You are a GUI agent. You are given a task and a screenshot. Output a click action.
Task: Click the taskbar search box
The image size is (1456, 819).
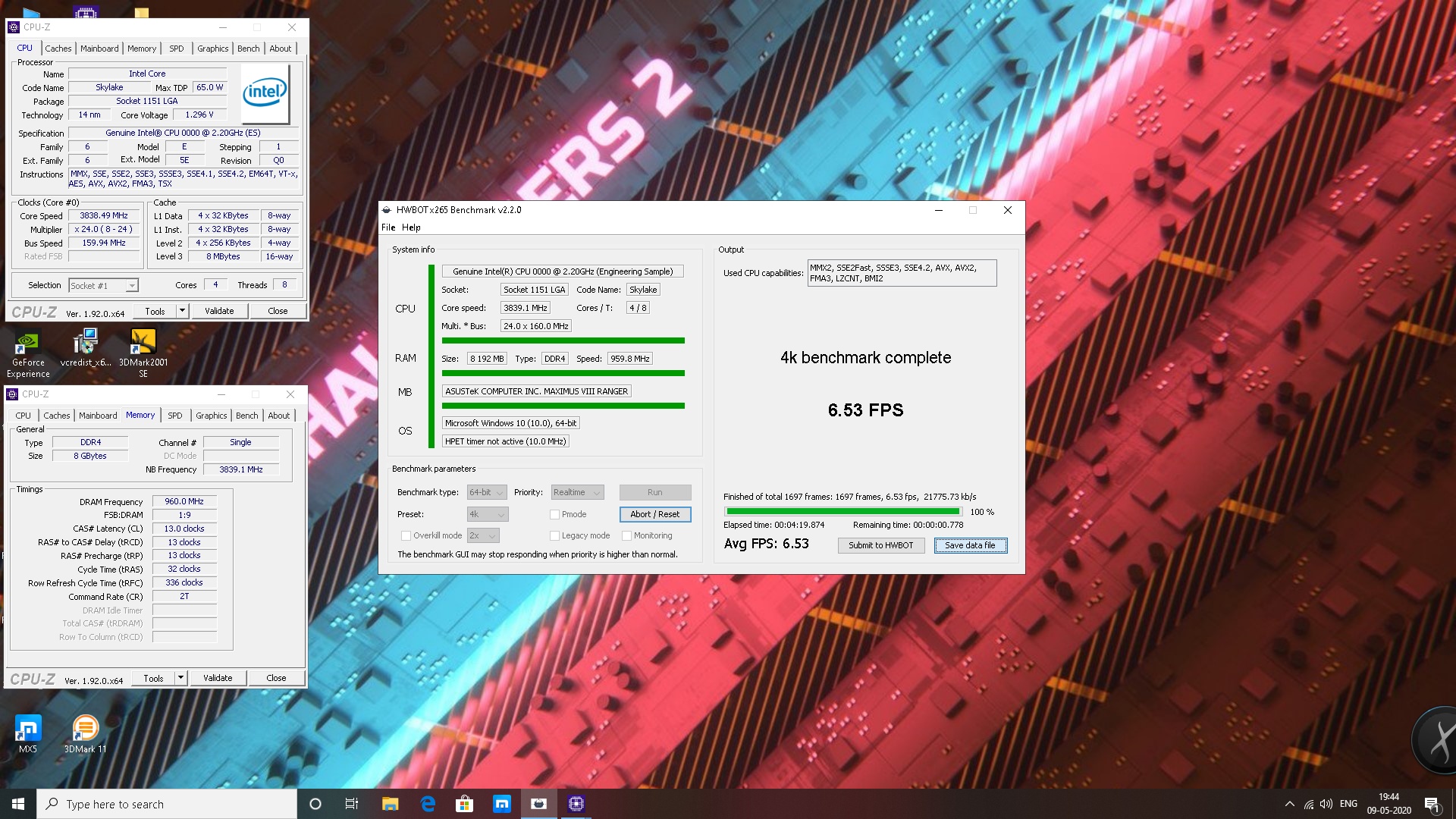tap(167, 804)
